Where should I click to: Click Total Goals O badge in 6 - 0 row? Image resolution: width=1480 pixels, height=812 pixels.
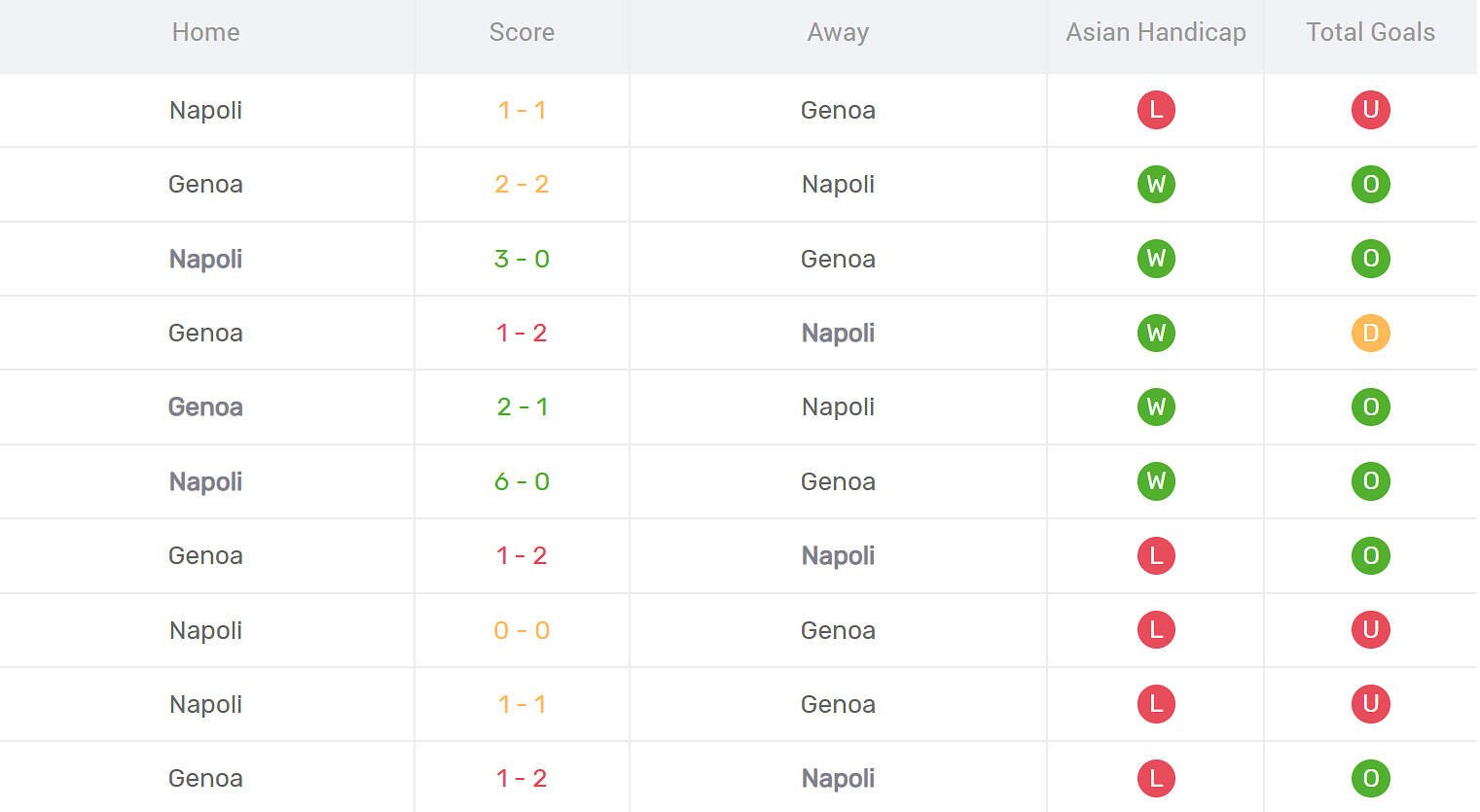(1370, 481)
